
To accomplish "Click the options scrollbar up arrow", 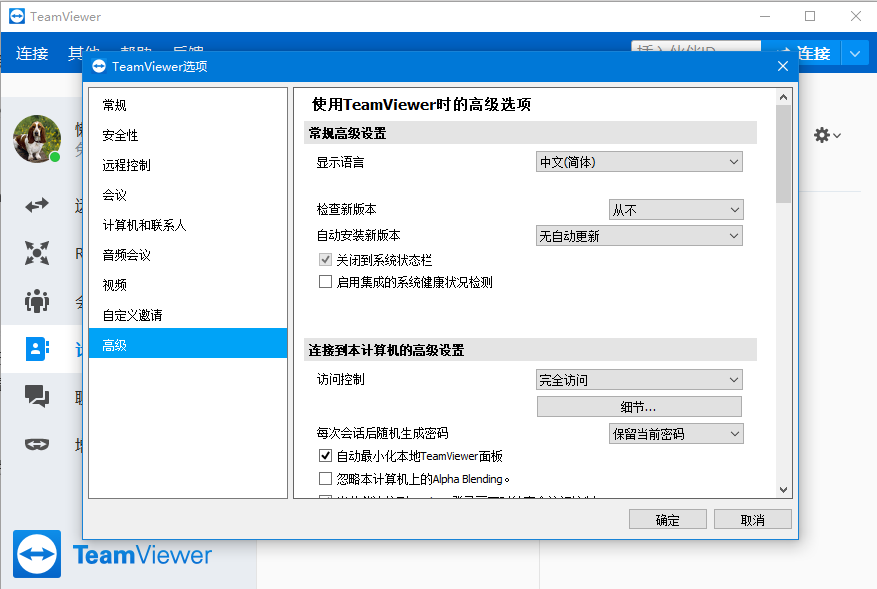I will tap(783, 97).
